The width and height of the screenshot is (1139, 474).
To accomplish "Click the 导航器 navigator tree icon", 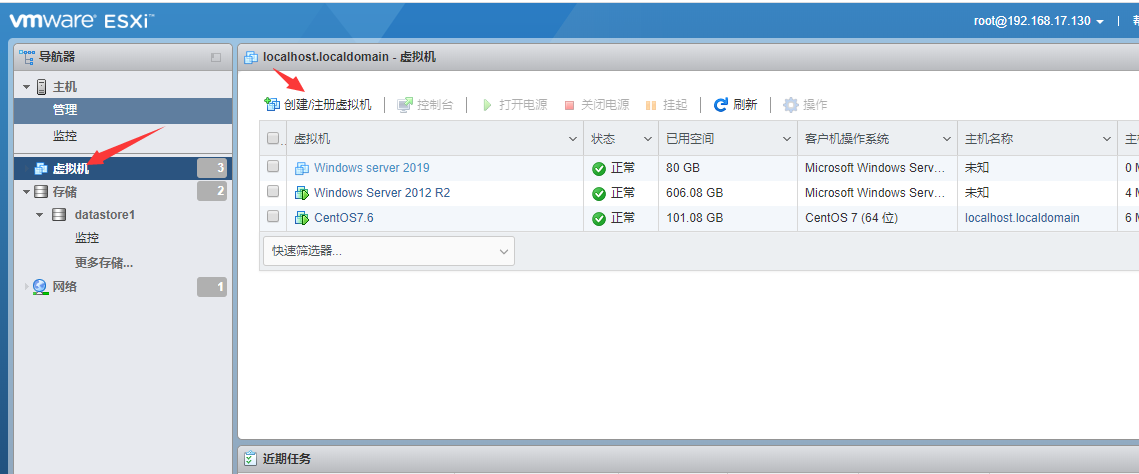I will tap(27, 56).
